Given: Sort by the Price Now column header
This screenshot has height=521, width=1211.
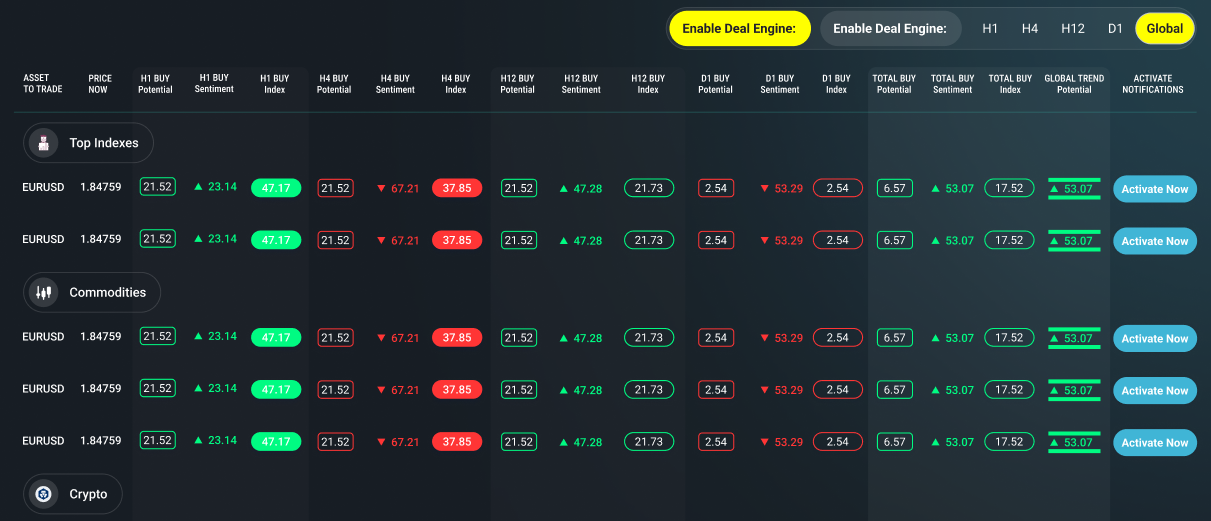Looking at the screenshot, I should click(100, 84).
